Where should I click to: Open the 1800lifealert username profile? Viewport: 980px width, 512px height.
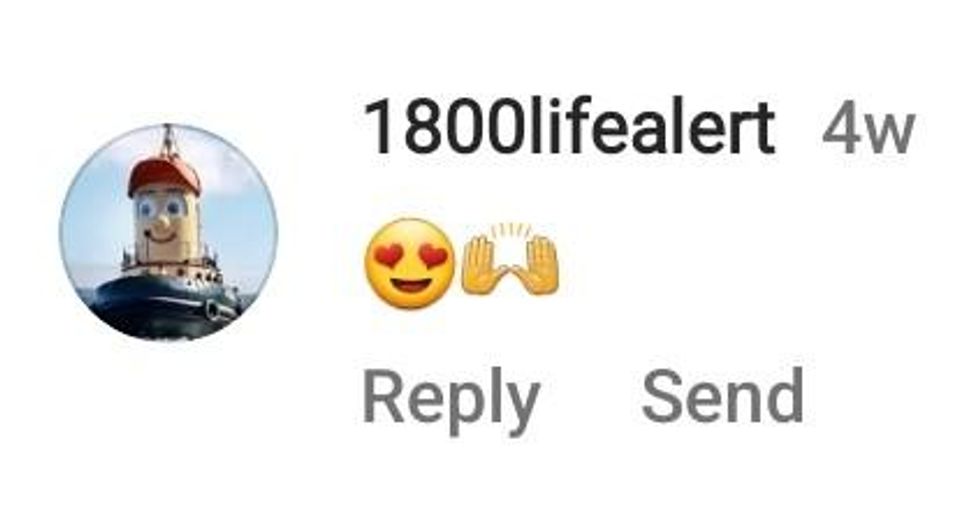pyautogui.click(x=569, y=129)
